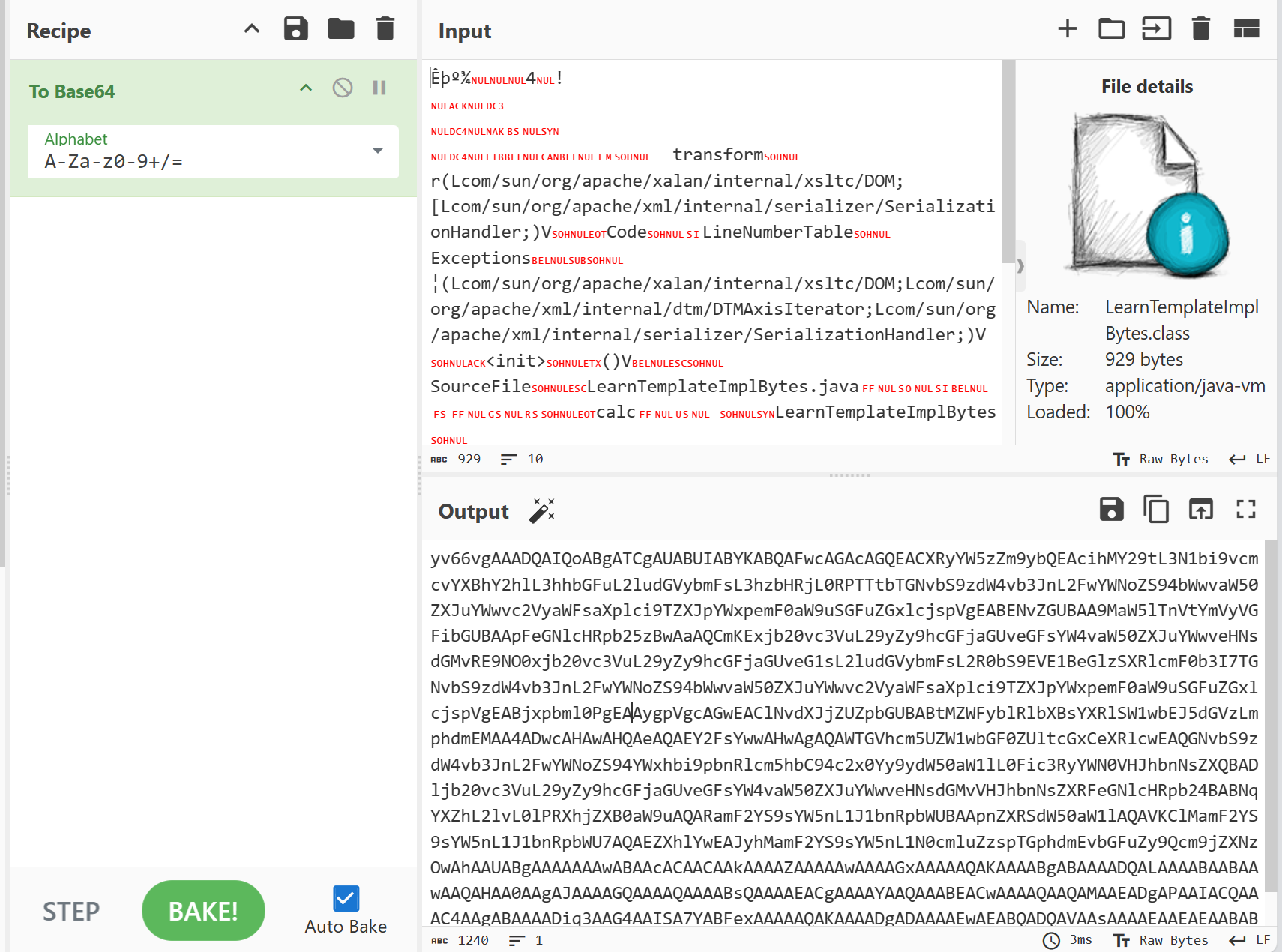
Task: Open a file as input
Action: (x=1111, y=28)
